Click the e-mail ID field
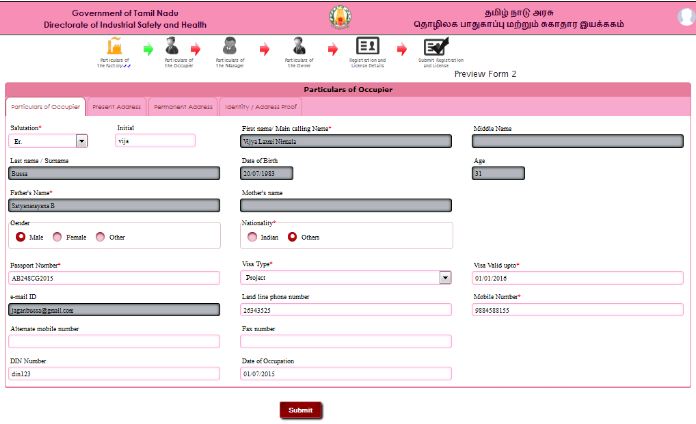The image size is (696, 424). (114, 309)
